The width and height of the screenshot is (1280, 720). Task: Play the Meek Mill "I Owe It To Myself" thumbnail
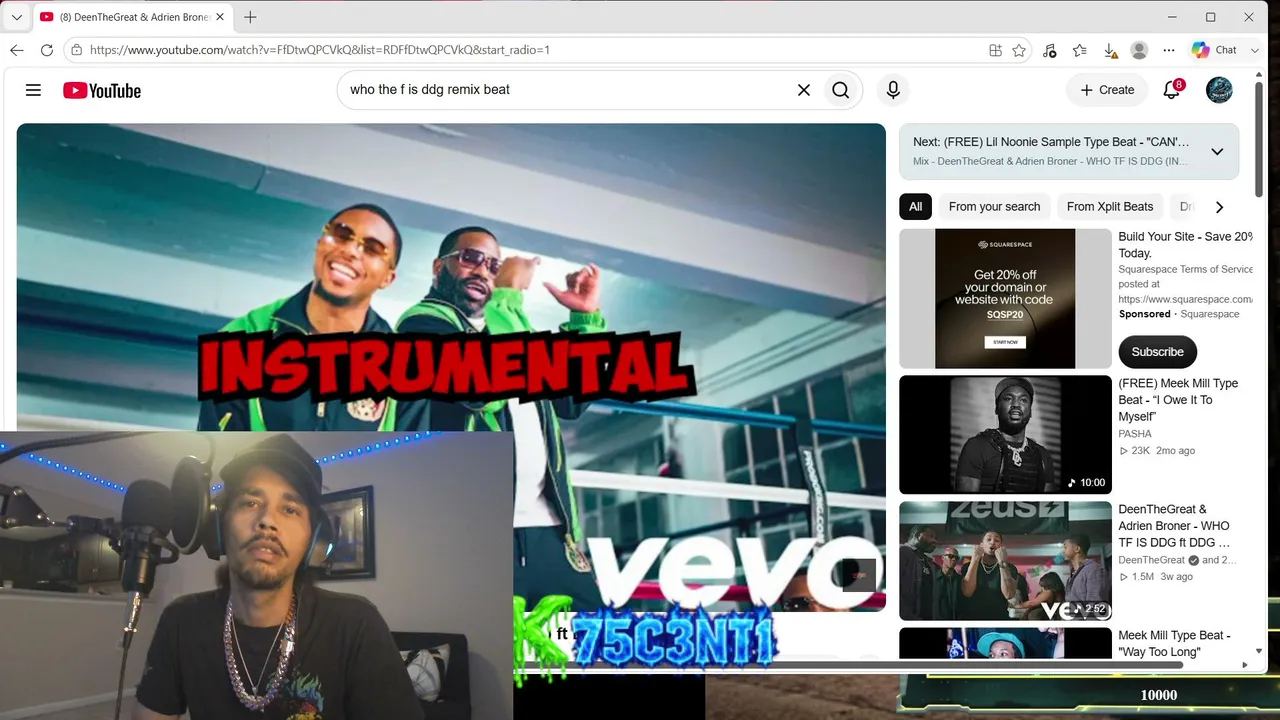click(1005, 435)
